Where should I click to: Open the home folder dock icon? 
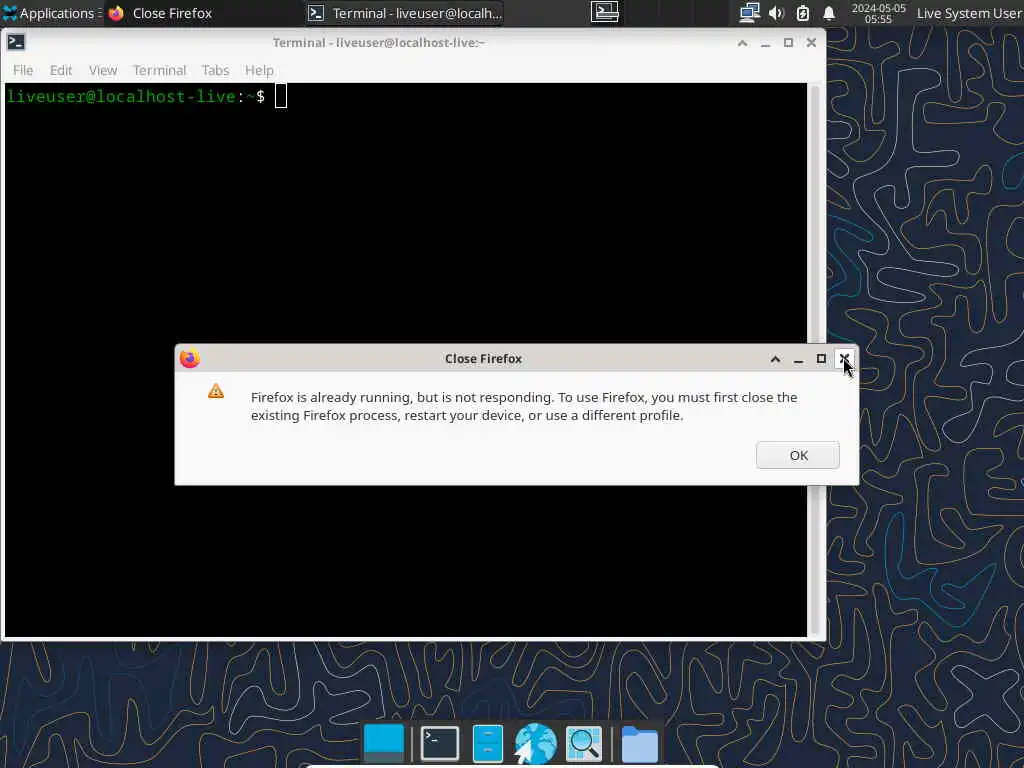[x=639, y=743]
